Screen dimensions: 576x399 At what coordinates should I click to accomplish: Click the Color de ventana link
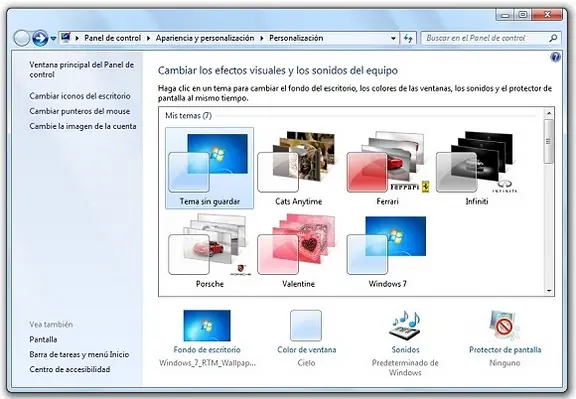point(306,350)
